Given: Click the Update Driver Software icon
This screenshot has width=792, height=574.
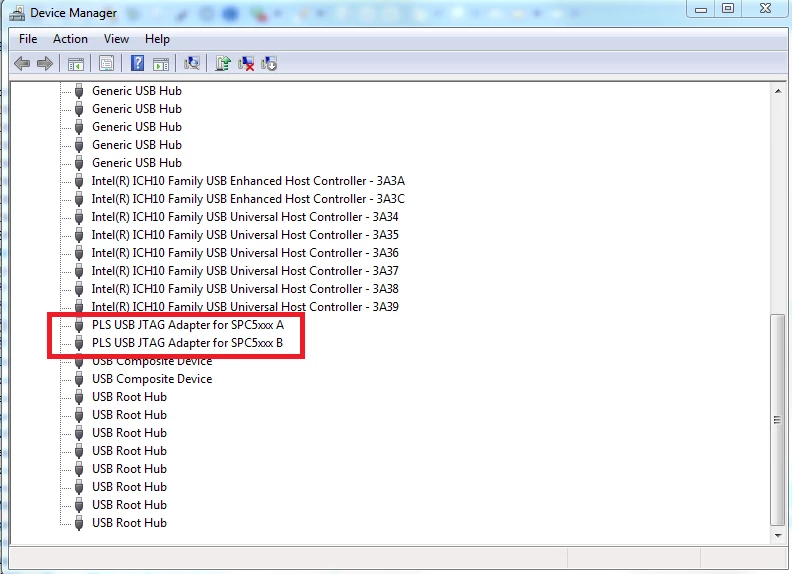Looking at the screenshot, I should 223,64.
